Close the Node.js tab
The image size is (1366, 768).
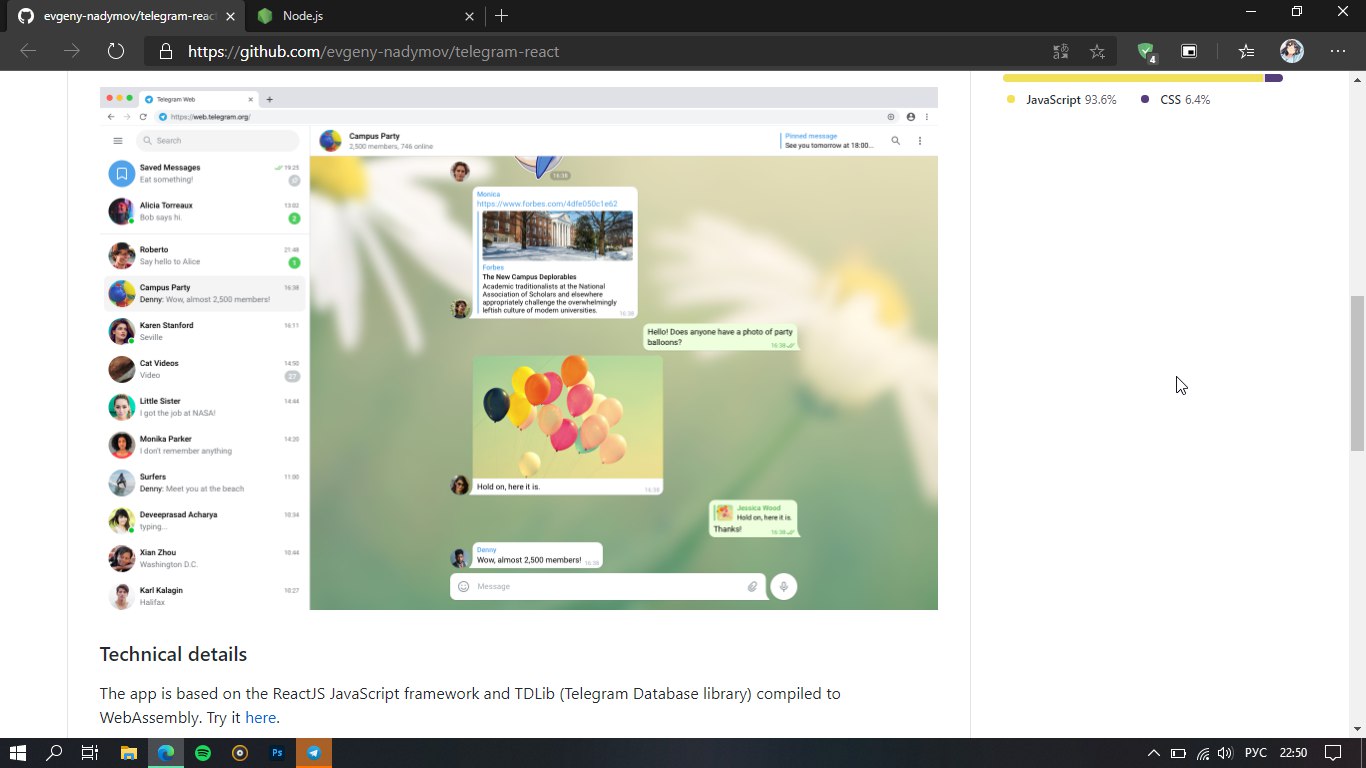(470, 16)
